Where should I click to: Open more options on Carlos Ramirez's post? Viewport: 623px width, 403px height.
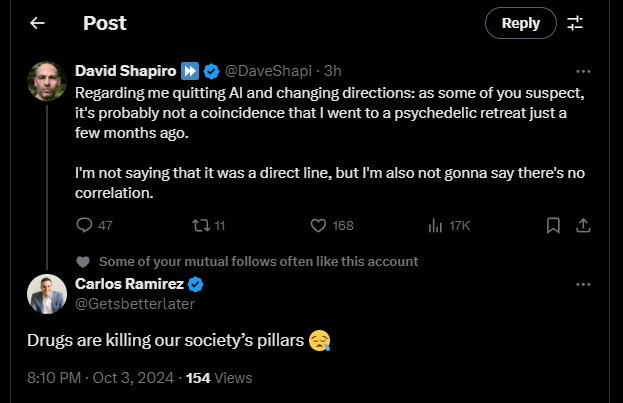584,284
